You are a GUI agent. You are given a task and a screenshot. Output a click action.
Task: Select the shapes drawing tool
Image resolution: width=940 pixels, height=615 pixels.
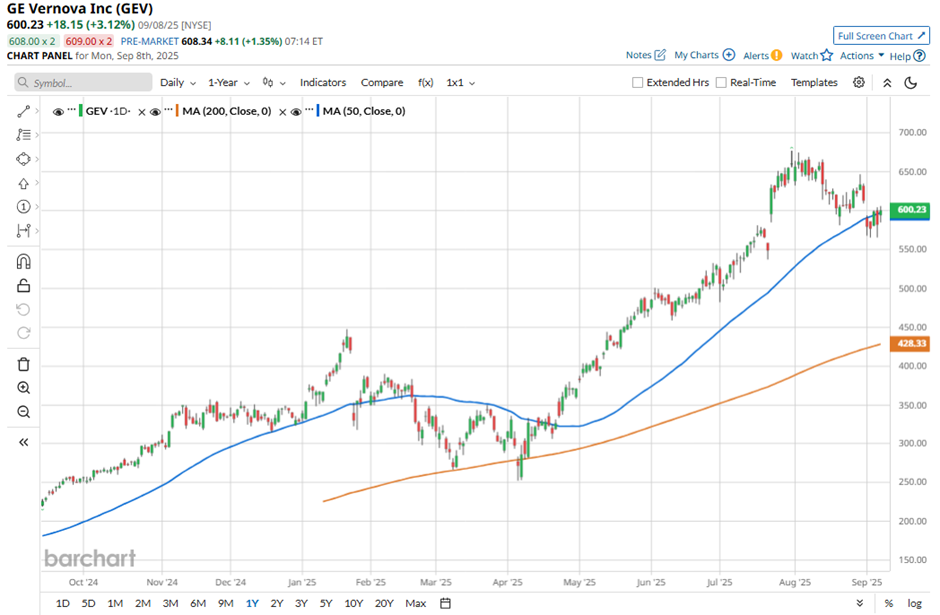[23, 159]
